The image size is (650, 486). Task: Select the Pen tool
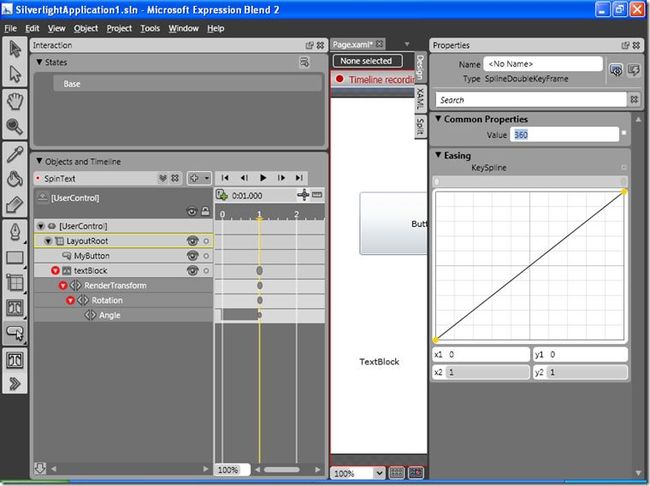[x=15, y=232]
